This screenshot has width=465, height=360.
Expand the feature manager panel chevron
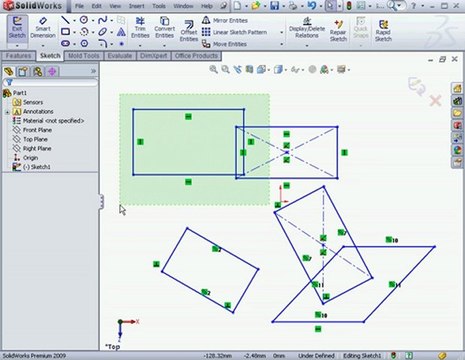[x=93, y=71]
